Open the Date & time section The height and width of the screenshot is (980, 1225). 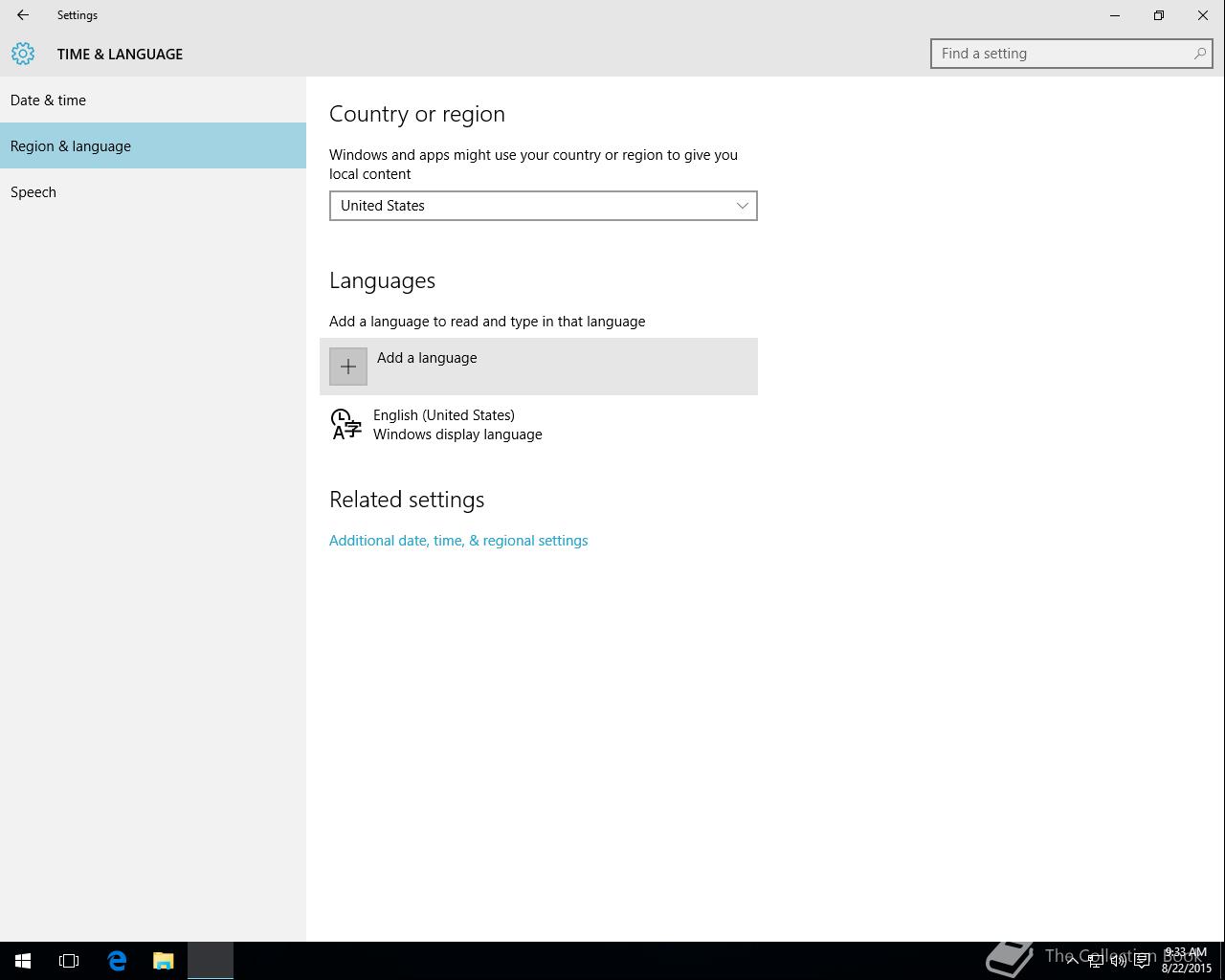[153, 100]
